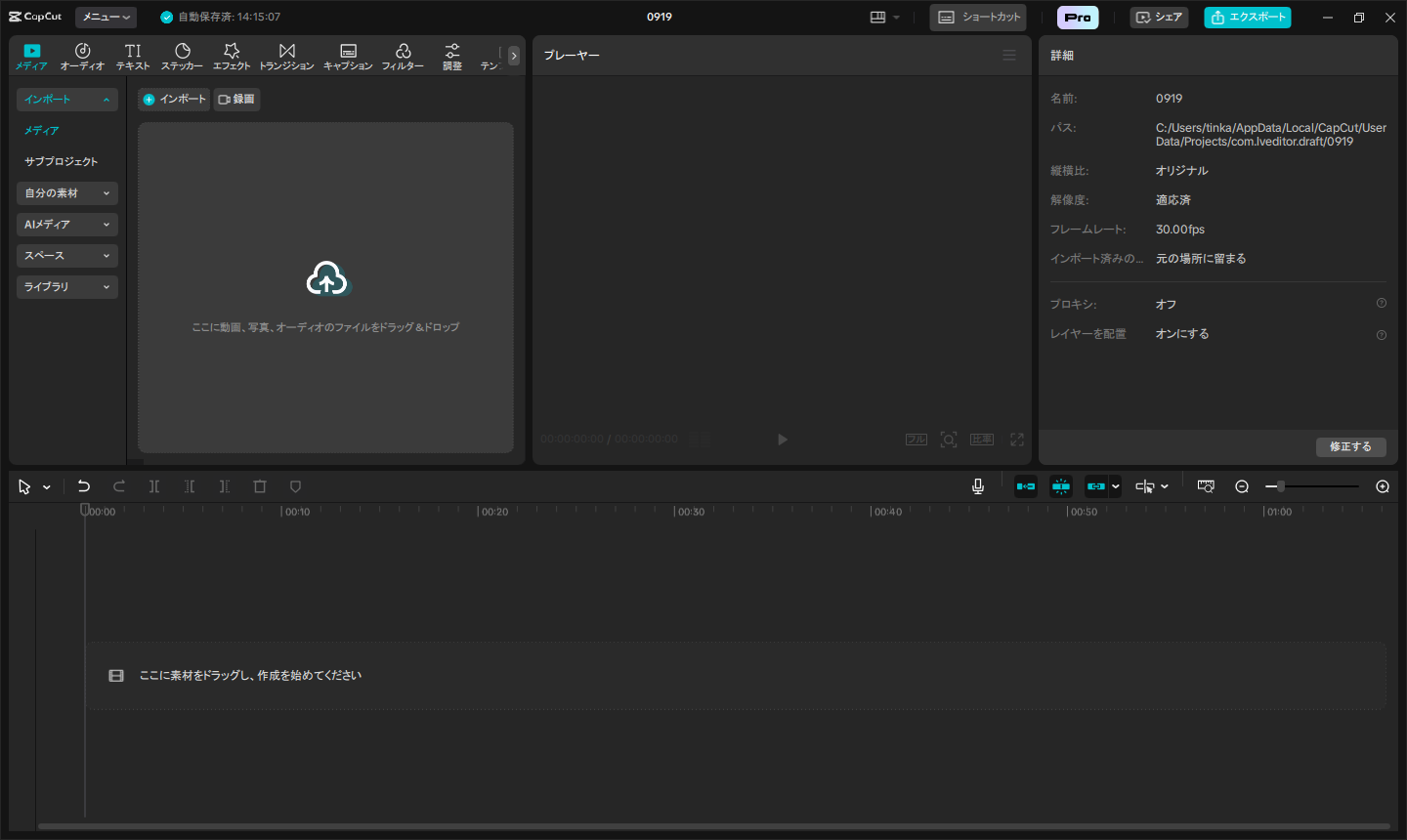Screen dimensions: 1407x840
Task: Click the undo arrow in timeline toolbar
Action: point(84,486)
